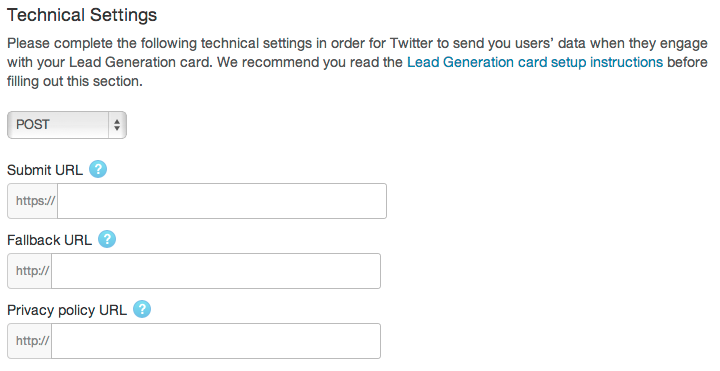Focus the Fallback URL input field
Viewport: 720px width, 371px height.
(216, 271)
